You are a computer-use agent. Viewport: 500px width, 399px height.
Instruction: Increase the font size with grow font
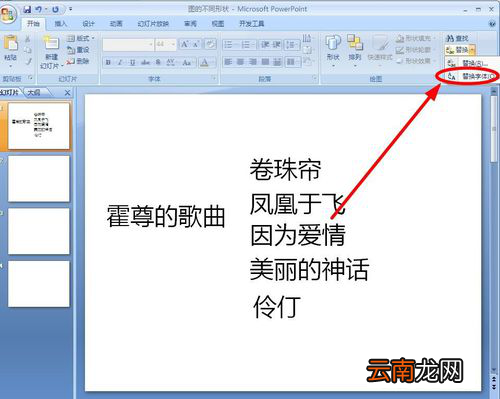pyautogui.click(x=184, y=44)
